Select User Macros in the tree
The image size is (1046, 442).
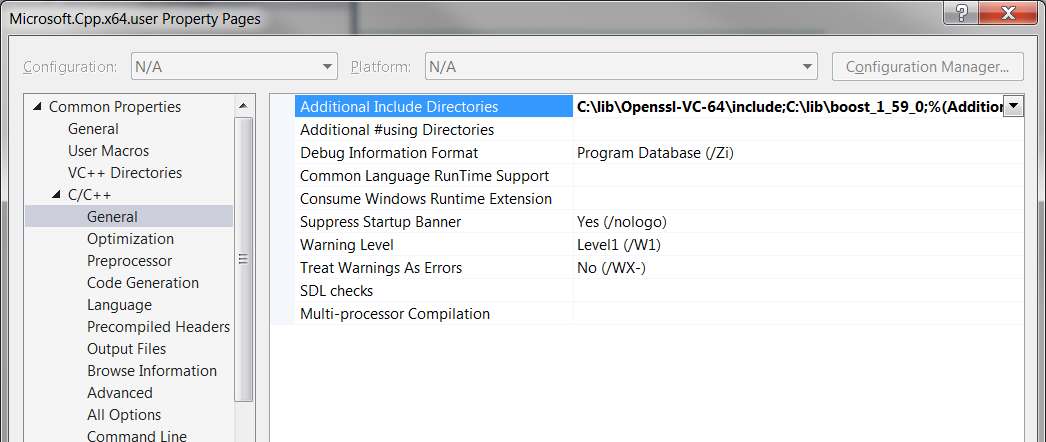point(108,151)
